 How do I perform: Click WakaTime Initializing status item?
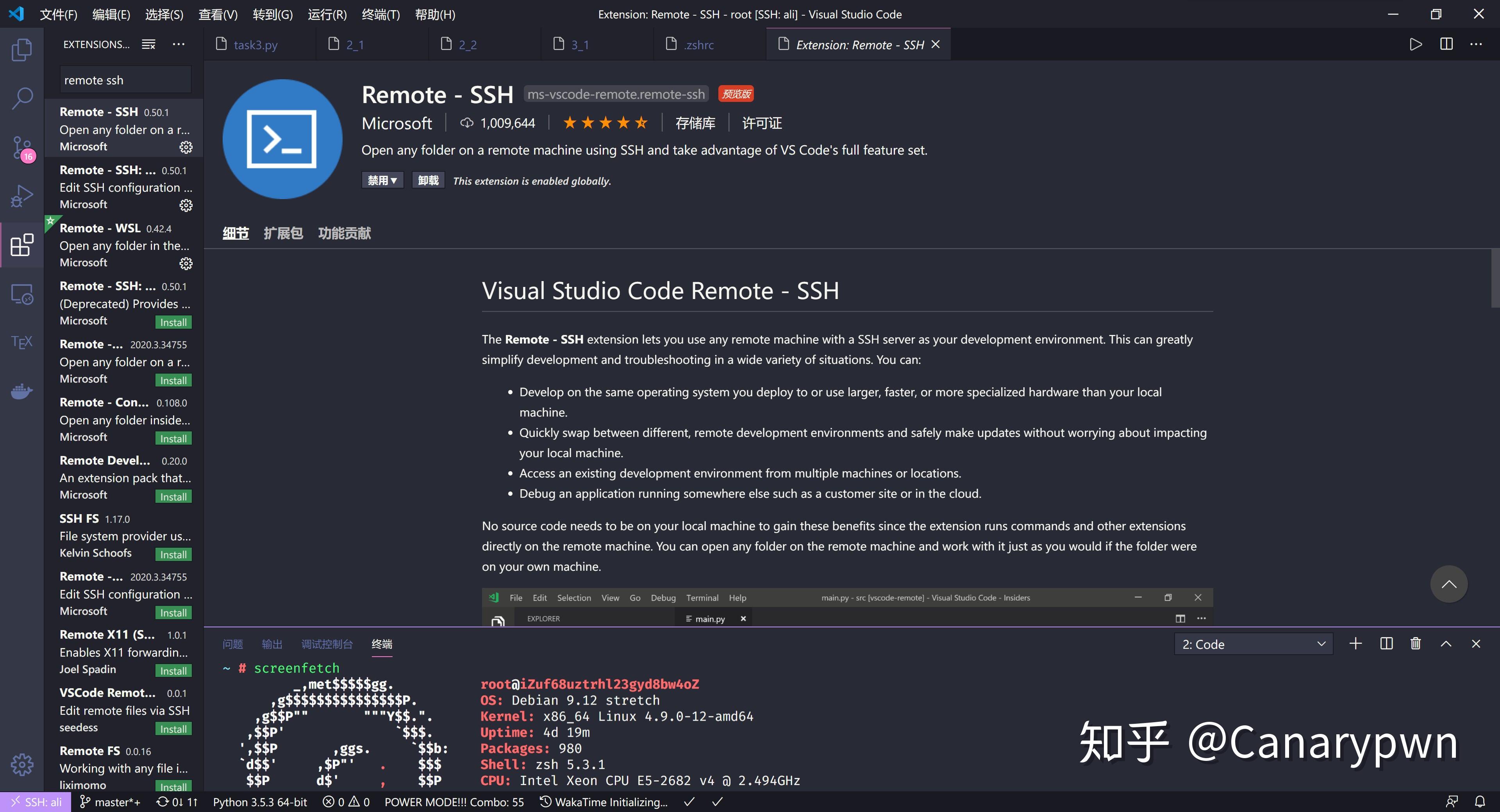click(x=603, y=802)
